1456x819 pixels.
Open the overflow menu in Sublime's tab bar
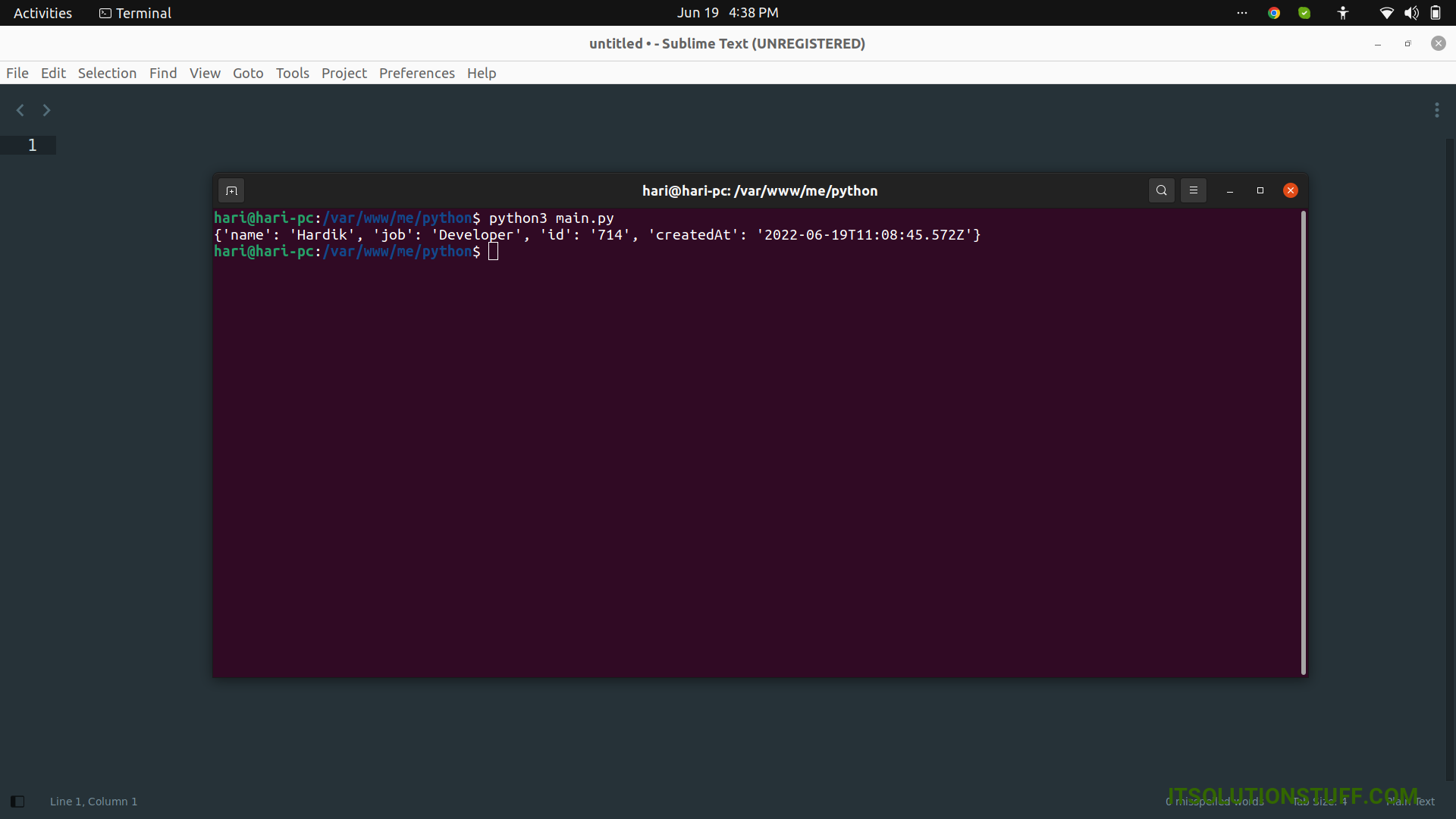tap(1438, 110)
